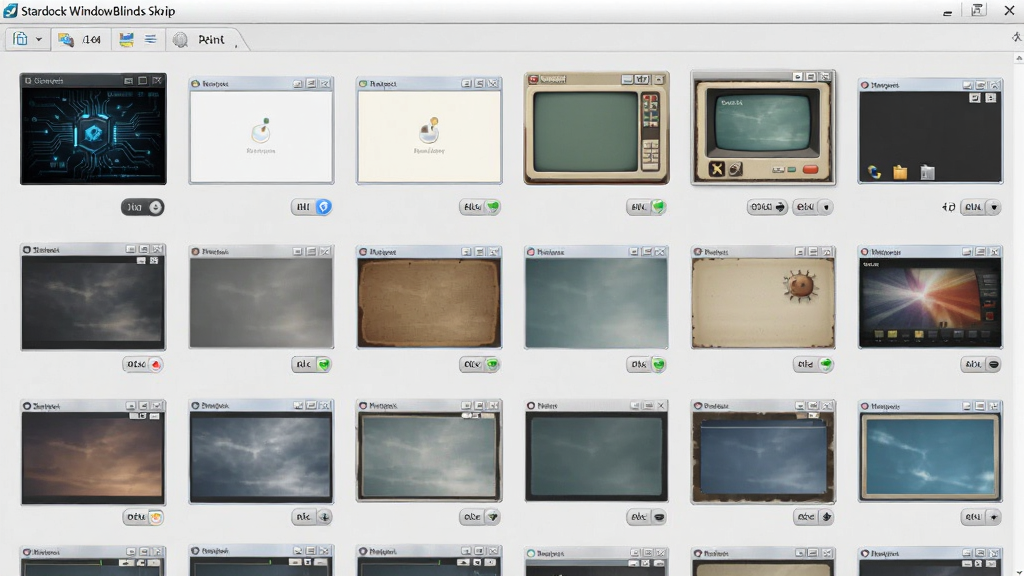Click the pin icon at toolbar's far right

(1016, 37)
